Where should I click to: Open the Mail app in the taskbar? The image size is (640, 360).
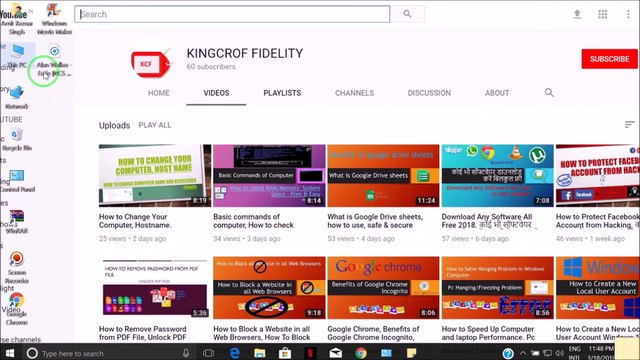click(336, 353)
